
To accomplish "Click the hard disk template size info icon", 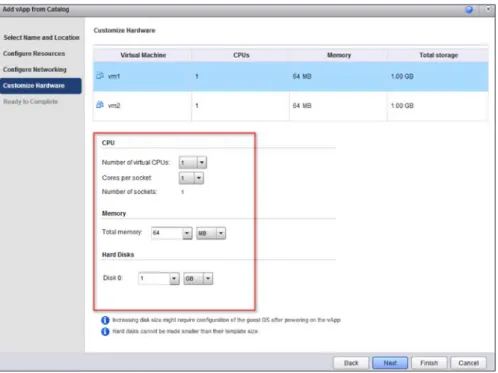I will click(105, 332).
